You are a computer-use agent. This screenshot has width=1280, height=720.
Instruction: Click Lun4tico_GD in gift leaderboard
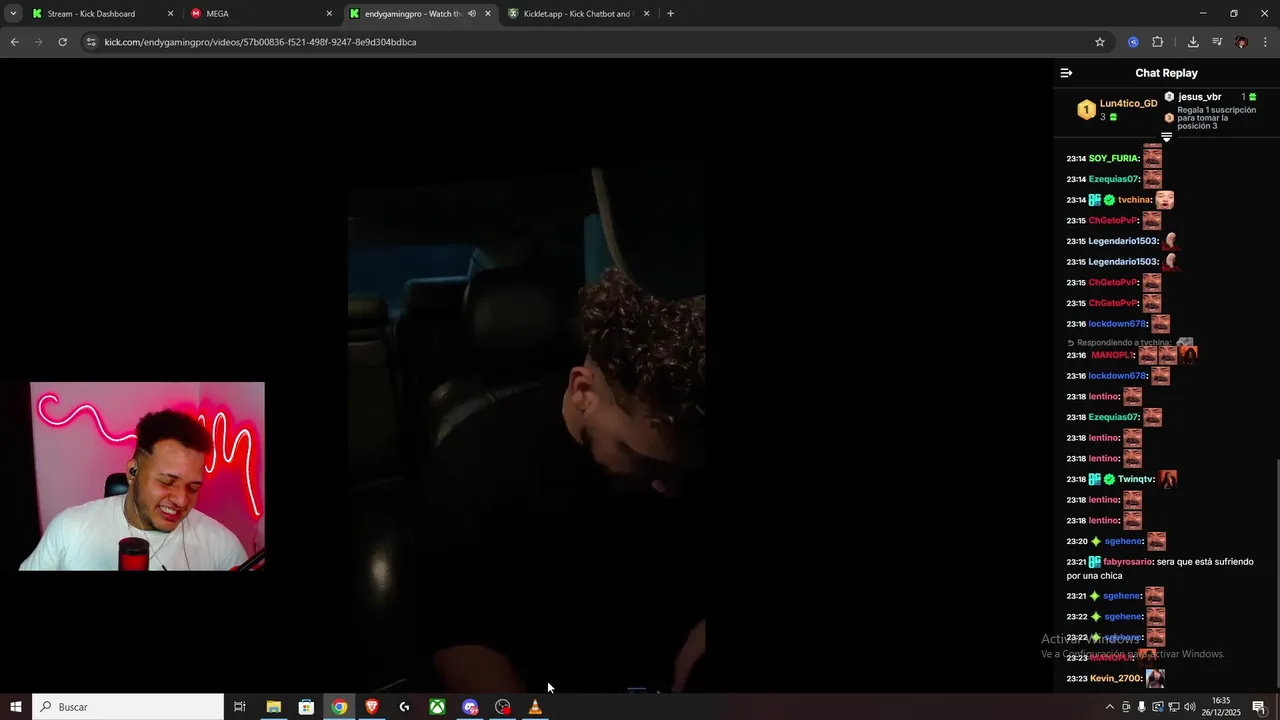(x=1128, y=104)
